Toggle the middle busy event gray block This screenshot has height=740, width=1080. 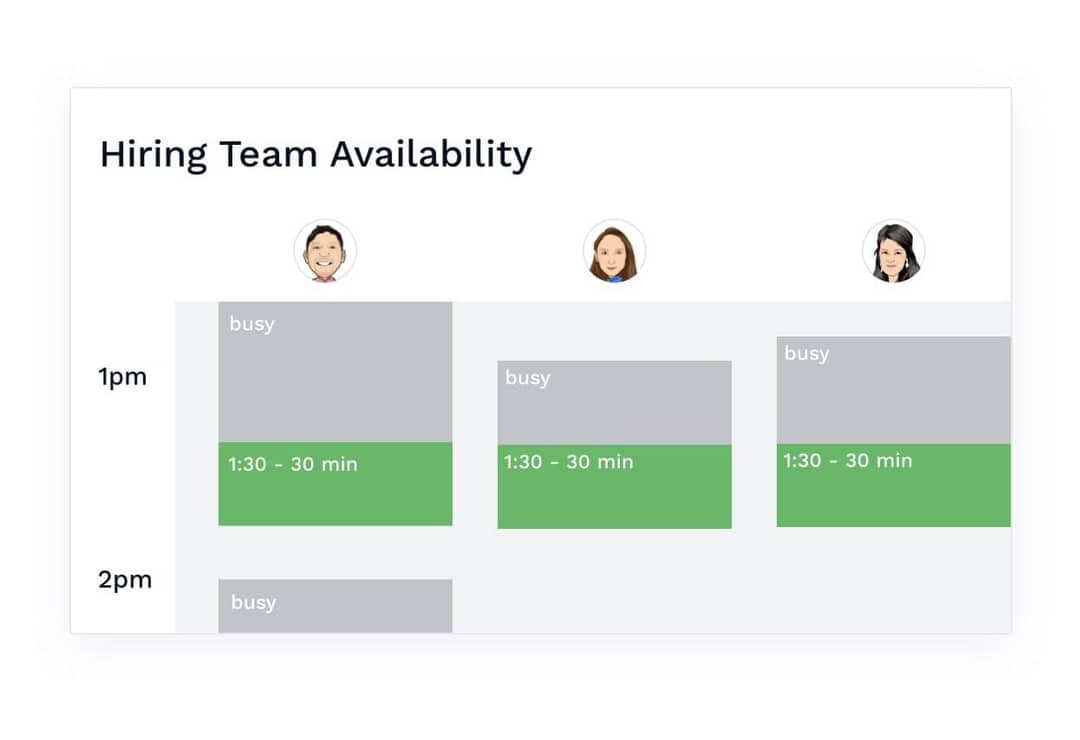coord(615,400)
